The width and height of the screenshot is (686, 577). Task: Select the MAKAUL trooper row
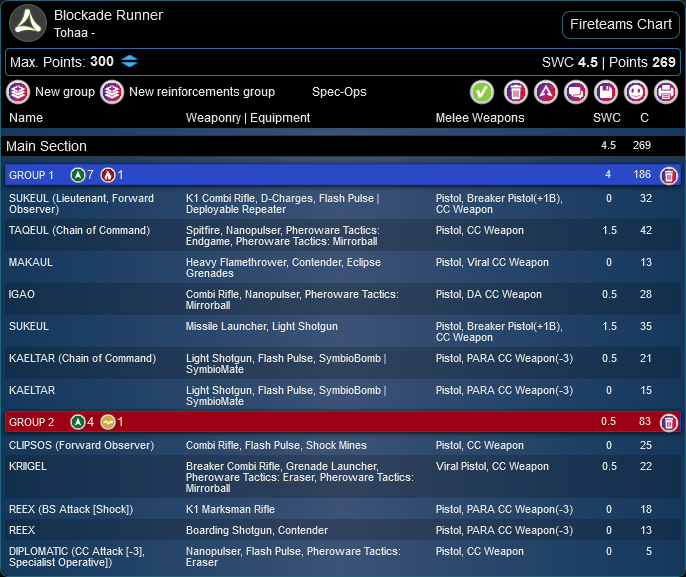[343, 267]
